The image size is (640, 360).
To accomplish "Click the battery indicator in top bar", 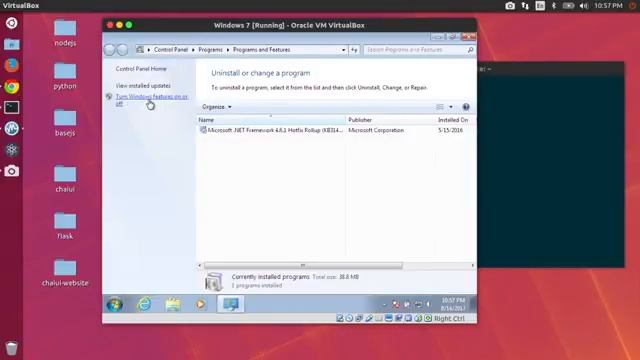I will (x=568, y=6).
